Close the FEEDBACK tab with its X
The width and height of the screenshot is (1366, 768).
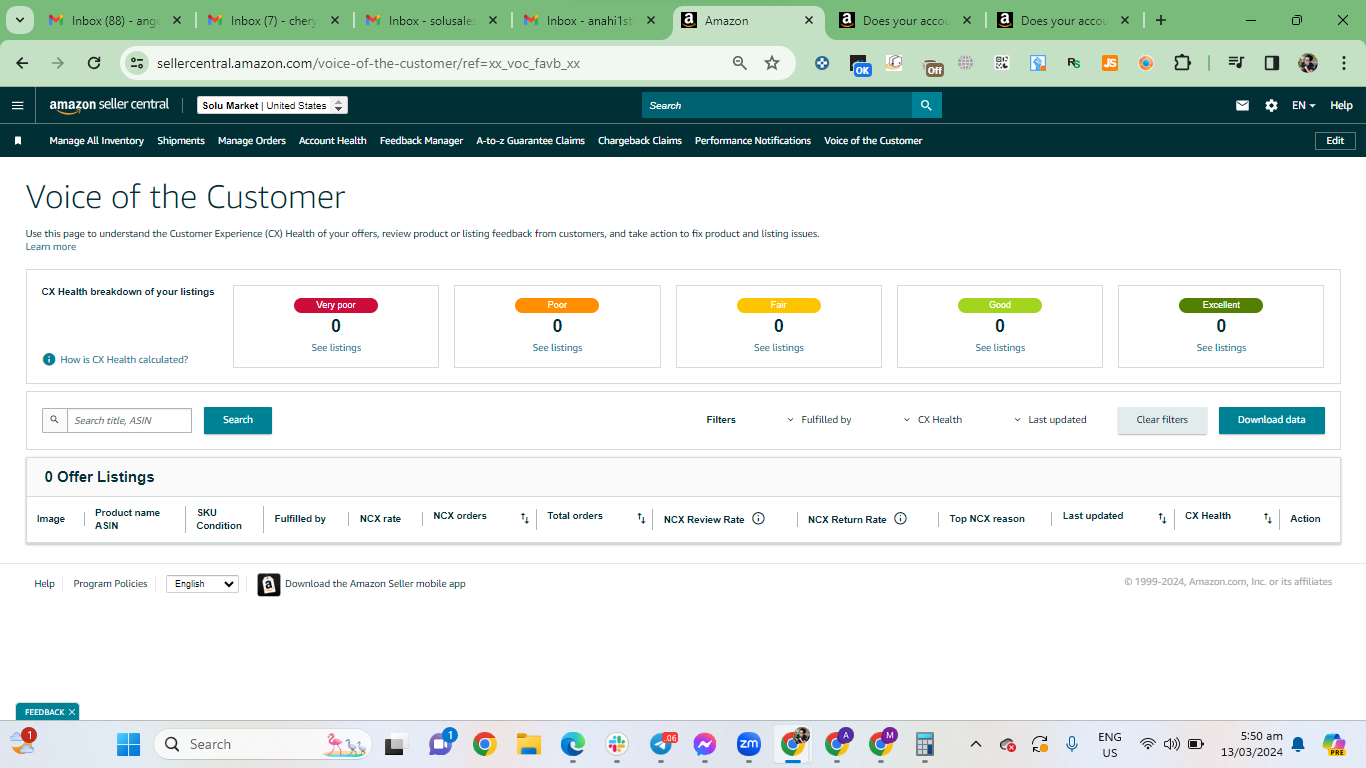pos(72,712)
